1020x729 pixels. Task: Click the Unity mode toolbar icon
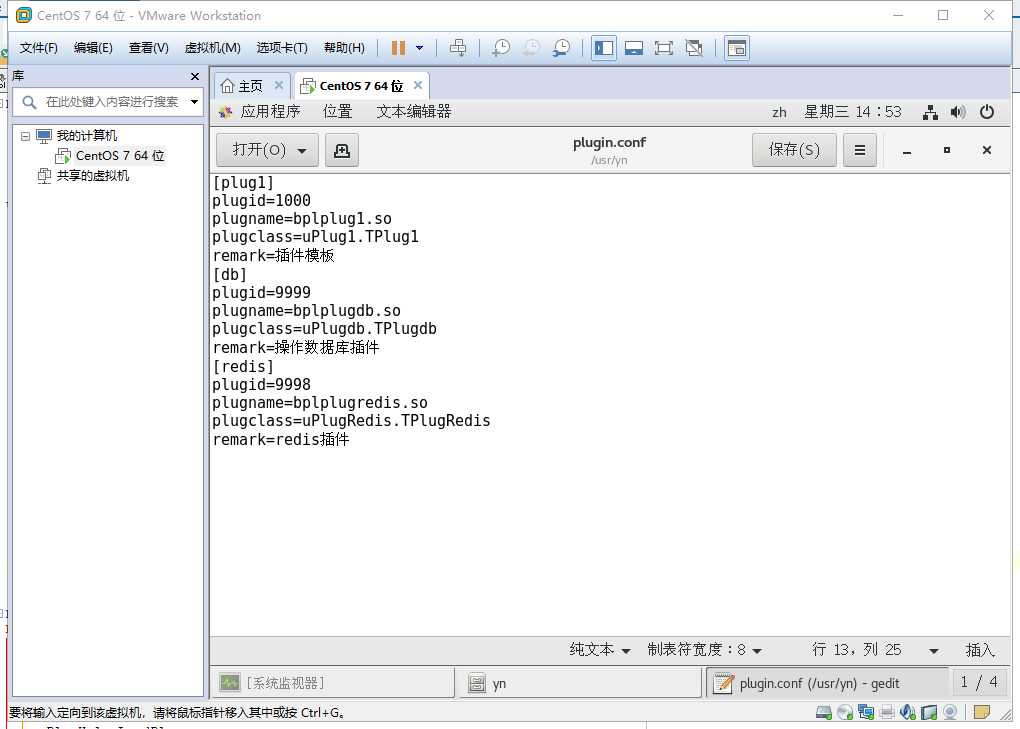pyautogui.click(x=695, y=47)
